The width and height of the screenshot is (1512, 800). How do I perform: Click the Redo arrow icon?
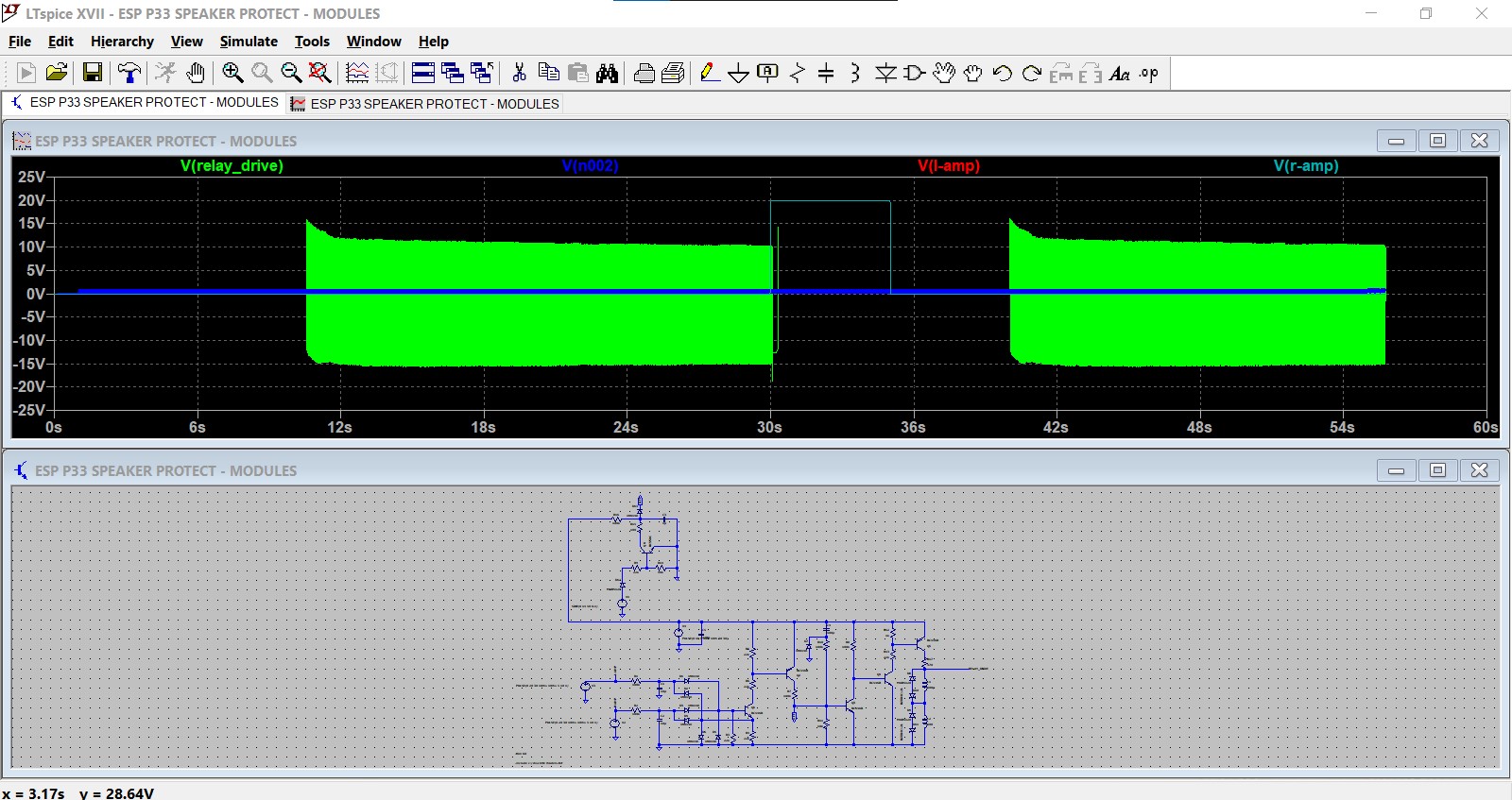[x=1032, y=73]
